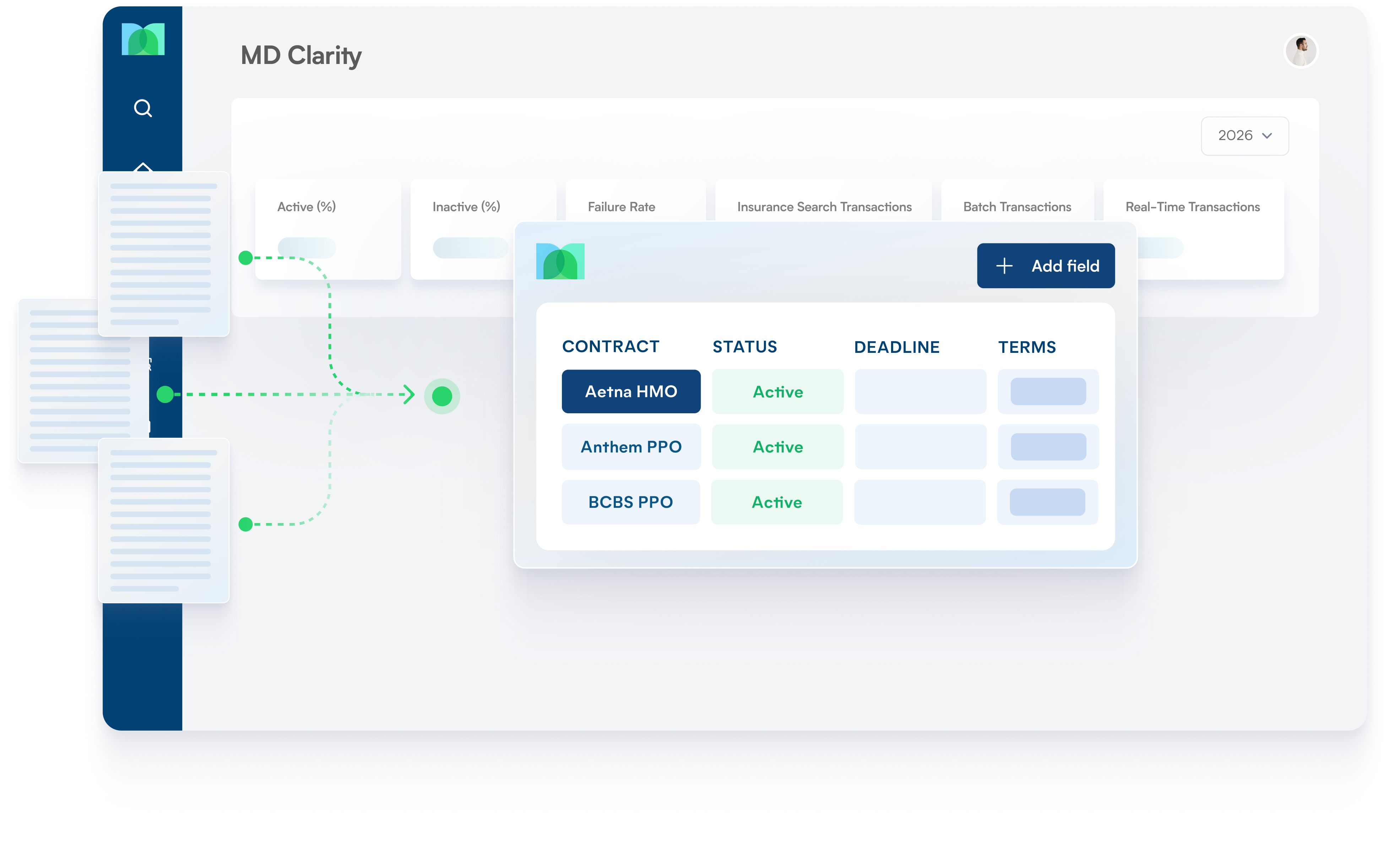Expand the year selector chevron arrow
Image resolution: width=1400 pixels, height=845 pixels.
point(1266,136)
